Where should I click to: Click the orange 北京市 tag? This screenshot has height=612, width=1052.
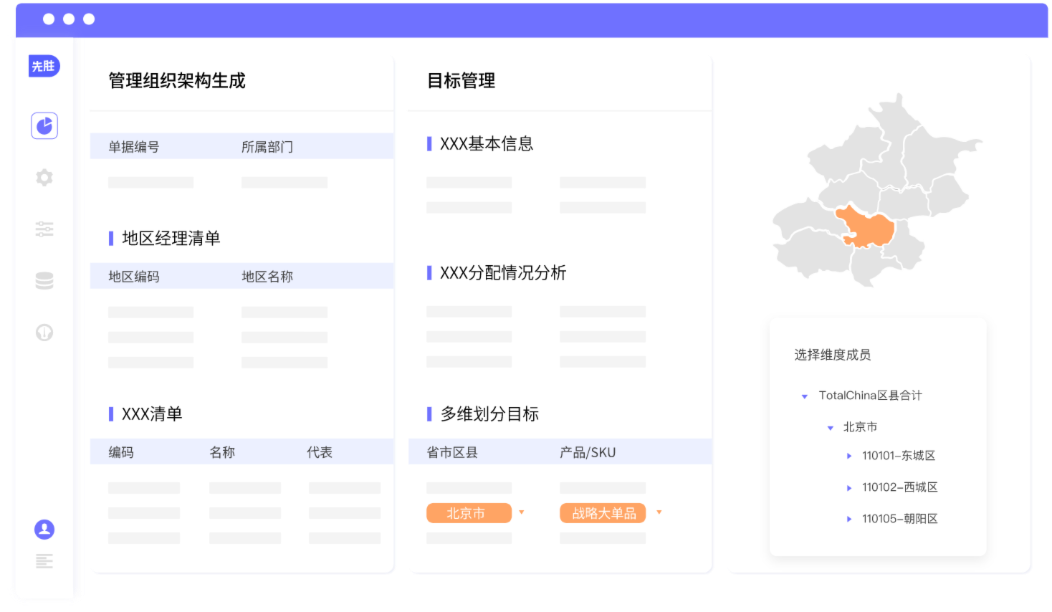click(468, 513)
